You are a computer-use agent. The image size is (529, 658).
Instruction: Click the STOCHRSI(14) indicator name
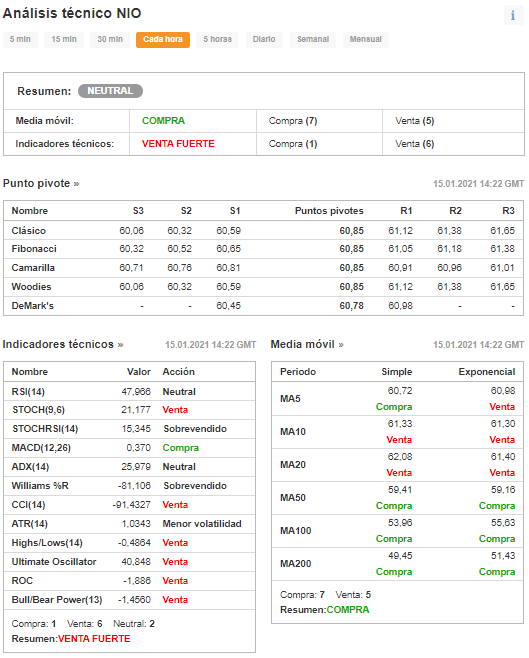click(45, 429)
